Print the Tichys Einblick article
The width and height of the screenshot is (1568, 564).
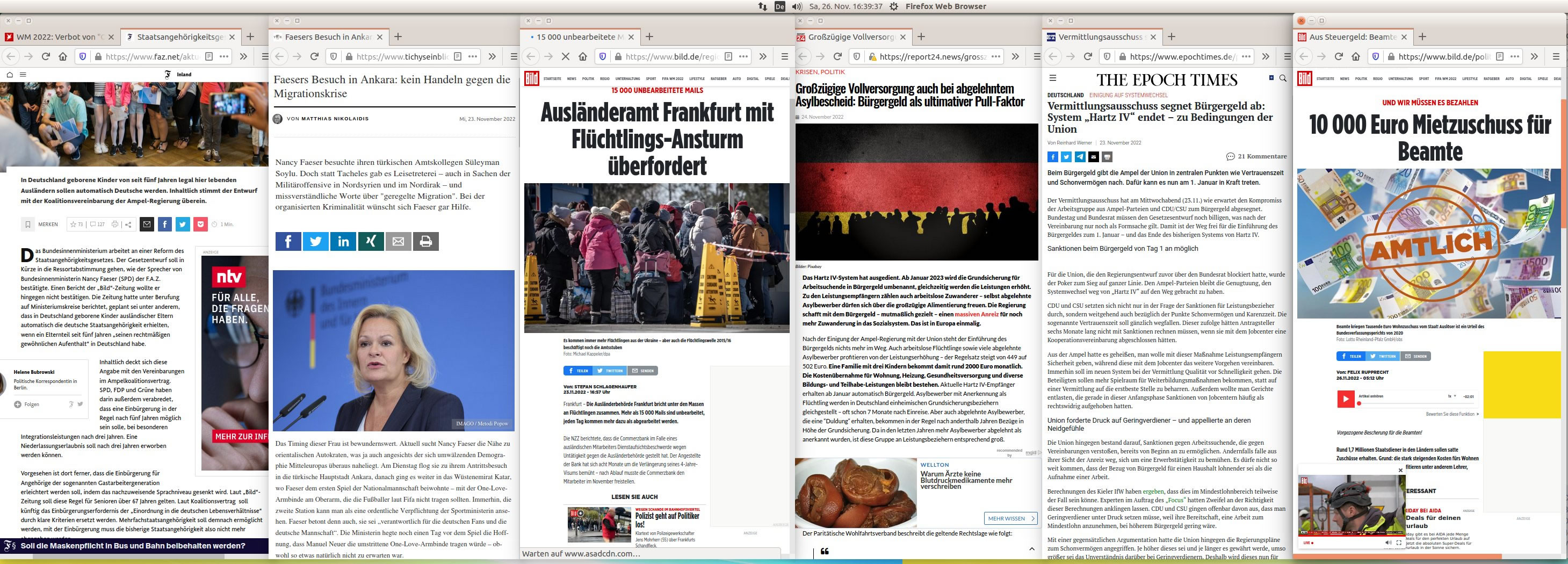click(425, 242)
